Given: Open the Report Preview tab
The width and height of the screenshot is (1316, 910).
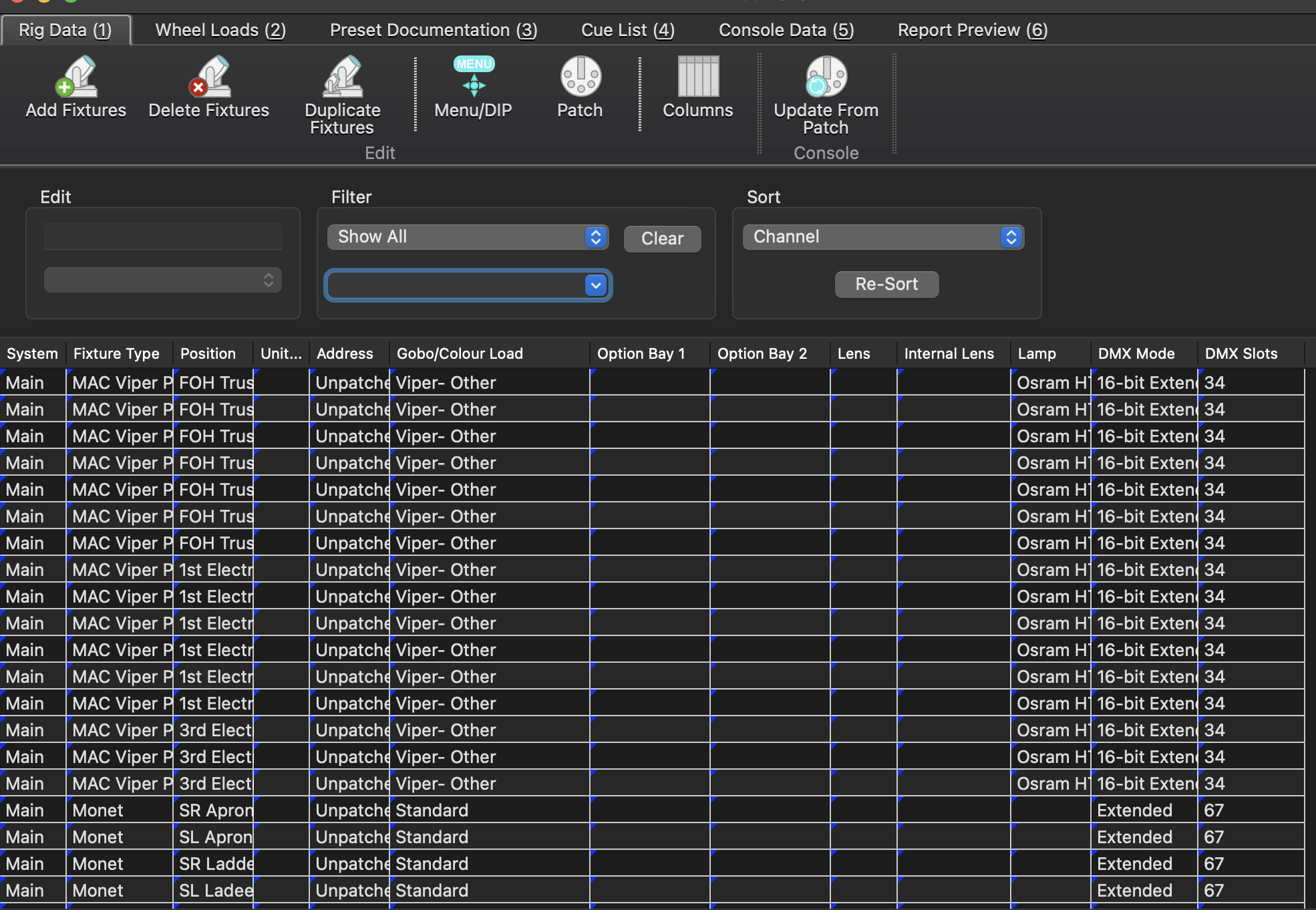Looking at the screenshot, I should pyautogui.click(x=972, y=30).
